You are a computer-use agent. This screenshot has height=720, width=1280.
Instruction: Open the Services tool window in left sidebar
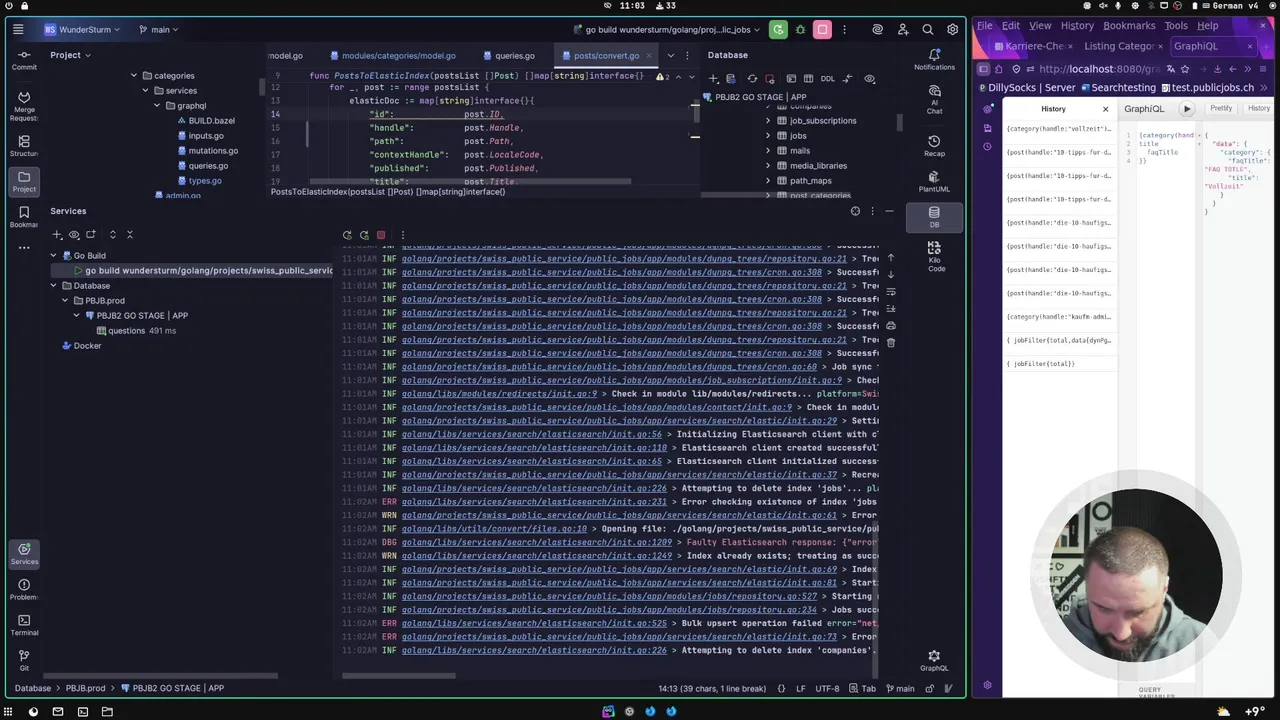24,553
